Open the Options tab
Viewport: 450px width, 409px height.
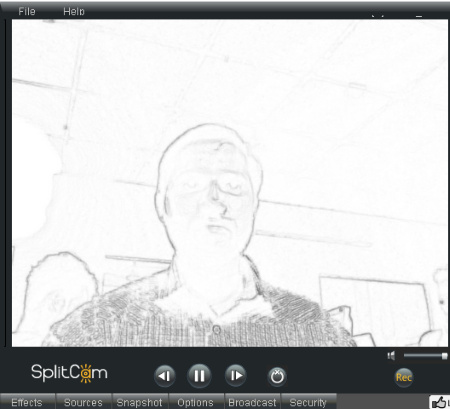(x=196, y=402)
